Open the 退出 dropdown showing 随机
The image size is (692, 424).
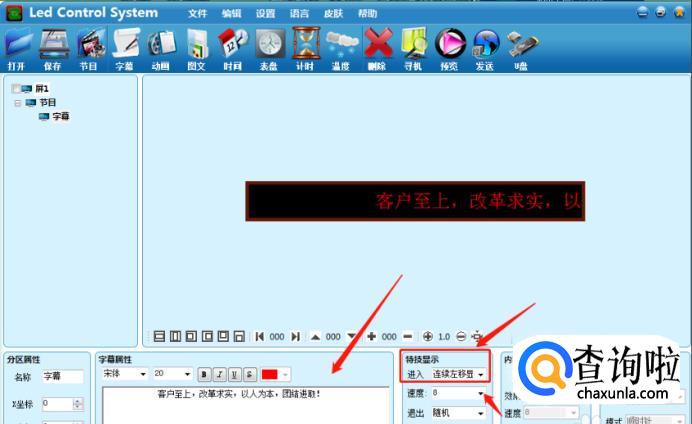coord(480,413)
